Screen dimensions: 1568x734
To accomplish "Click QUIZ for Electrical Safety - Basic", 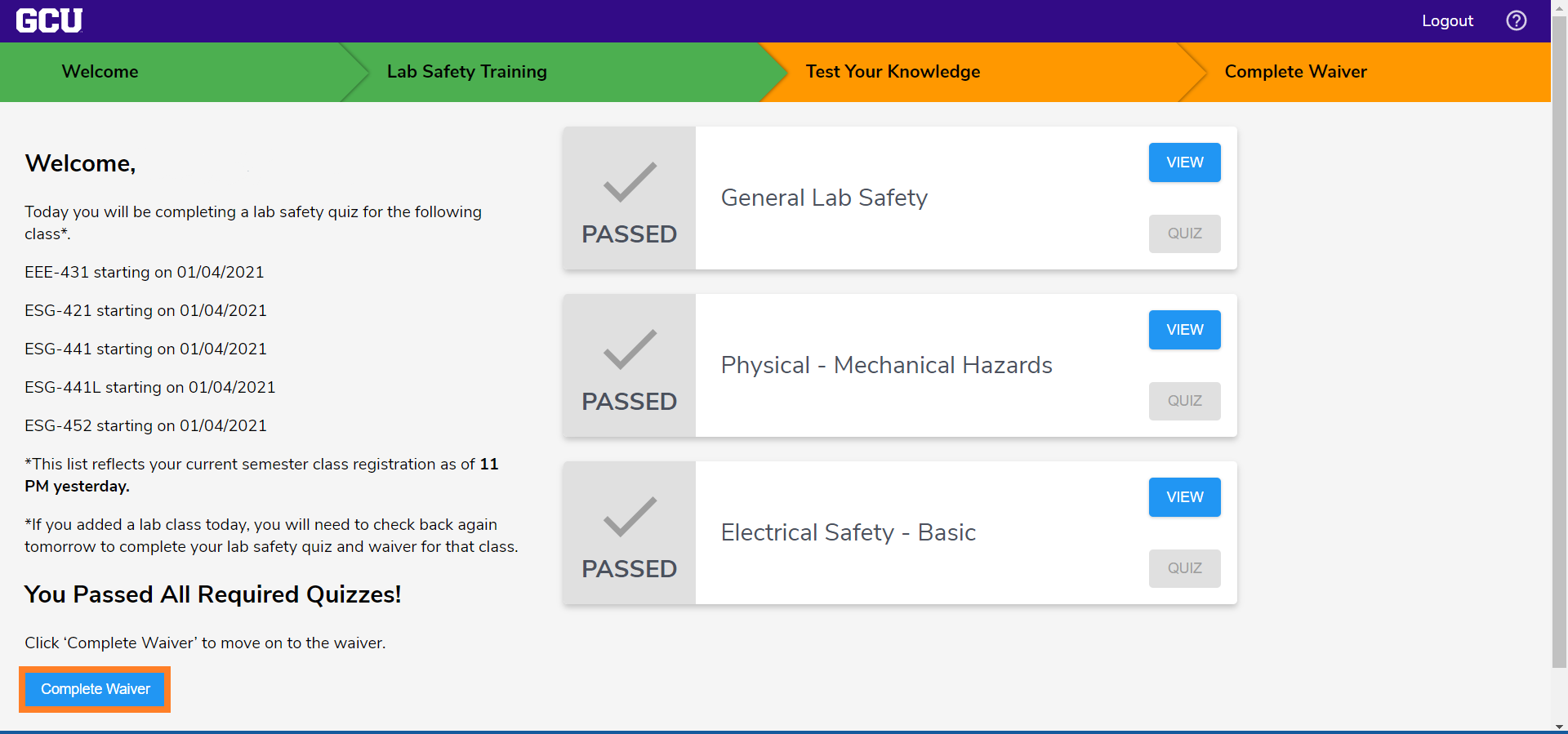I will (x=1184, y=568).
